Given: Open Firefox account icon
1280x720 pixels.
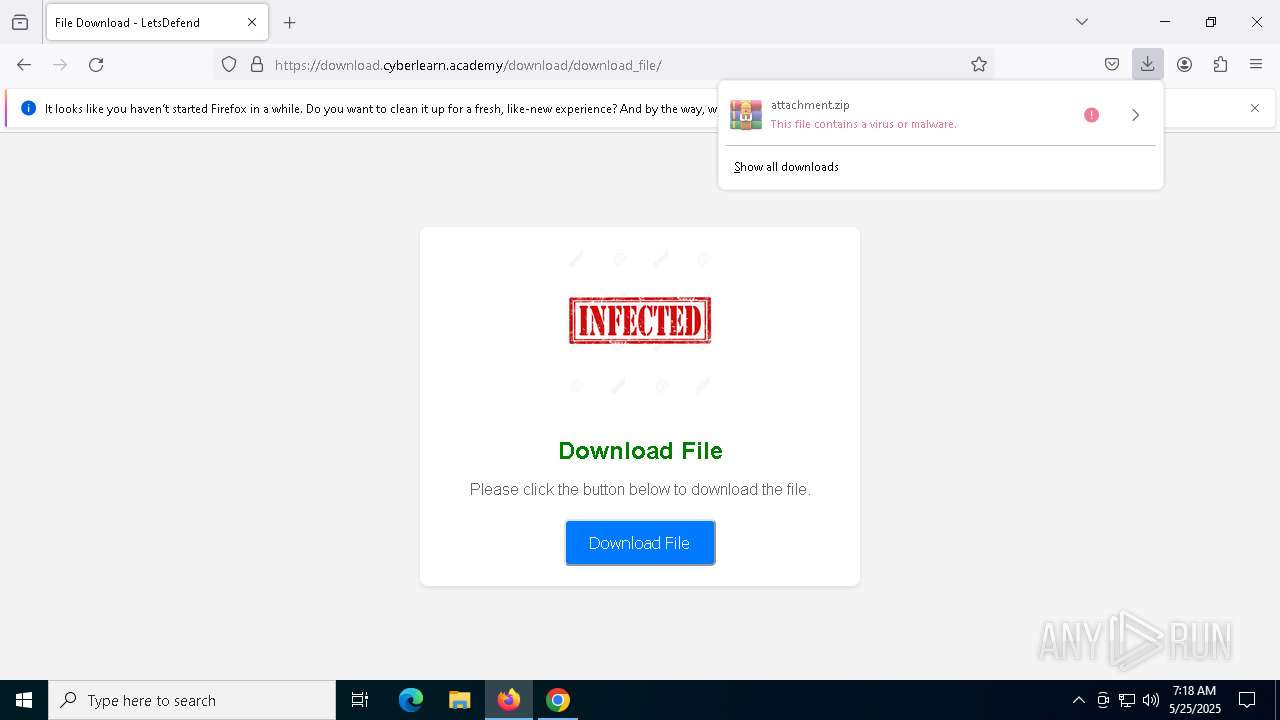Looking at the screenshot, I should [x=1184, y=65].
